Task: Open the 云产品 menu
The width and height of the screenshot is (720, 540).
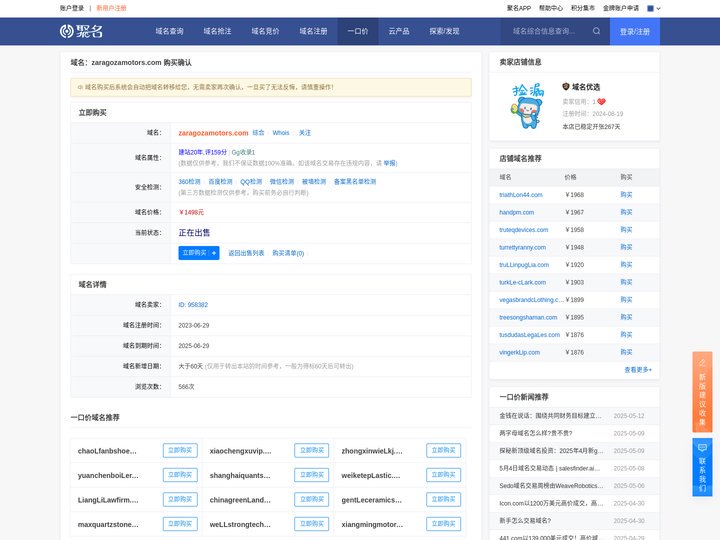Action: click(x=399, y=31)
